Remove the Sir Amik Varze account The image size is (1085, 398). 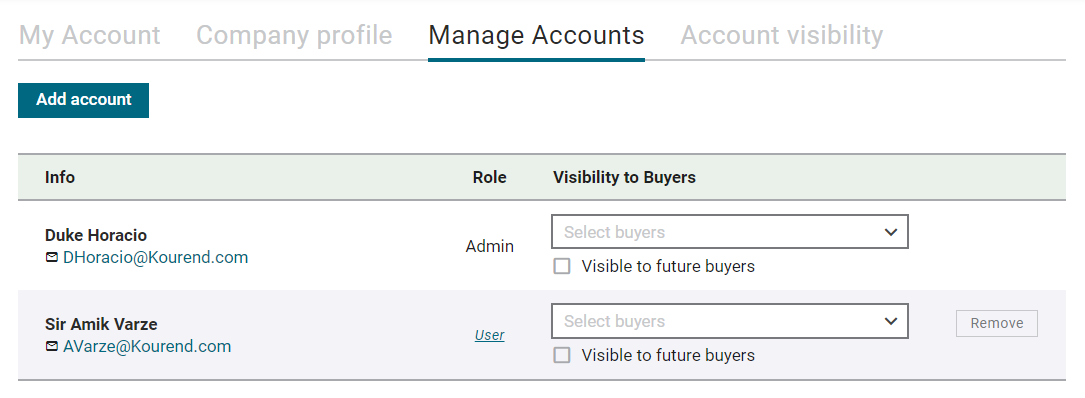(996, 323)
